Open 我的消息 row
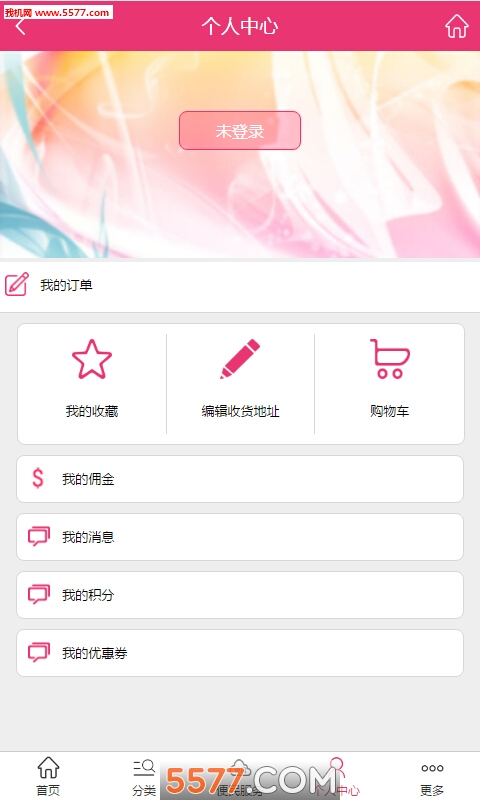The width and height of the screenshot is (480, 800). tap(240, 537)
